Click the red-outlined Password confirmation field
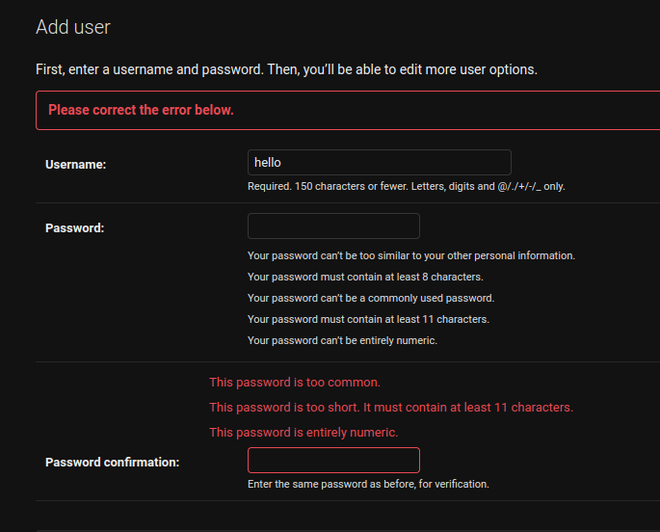Viewport: 660px width, 532px height. click(x=333, y=460)
